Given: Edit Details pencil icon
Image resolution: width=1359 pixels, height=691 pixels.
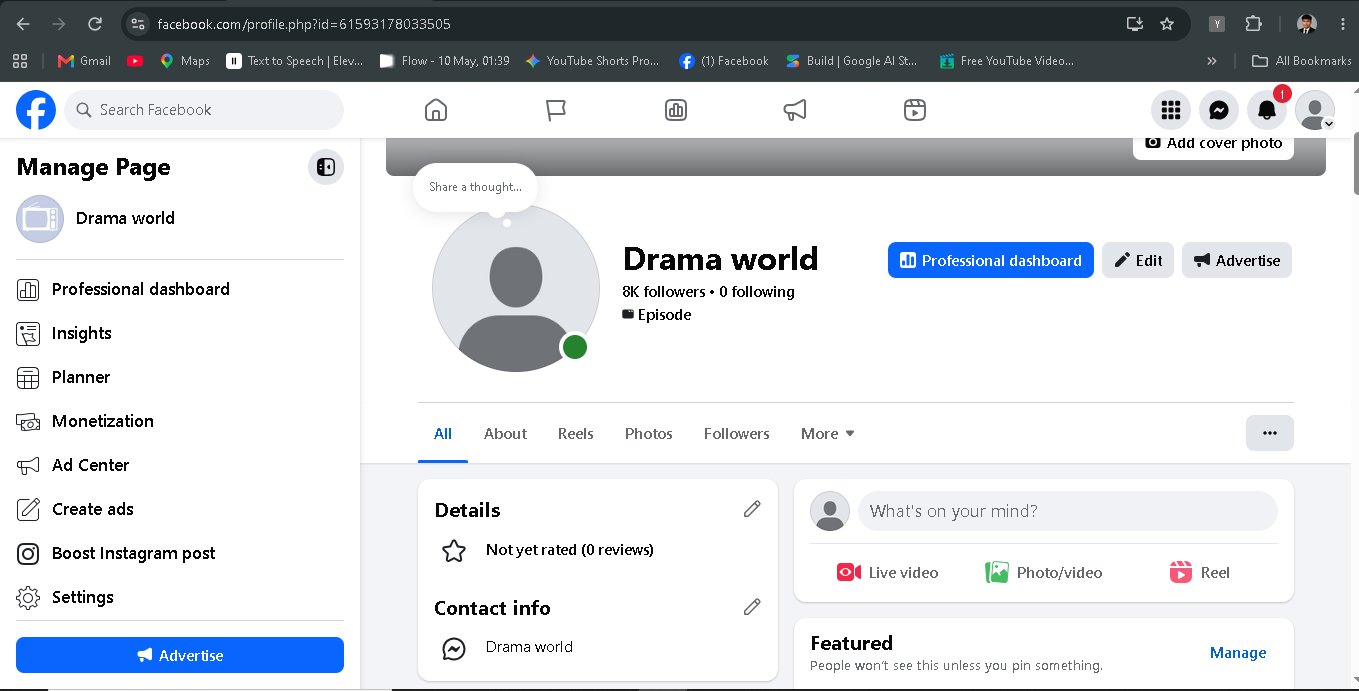Looking at the screenshot, I should pos(752,509).
